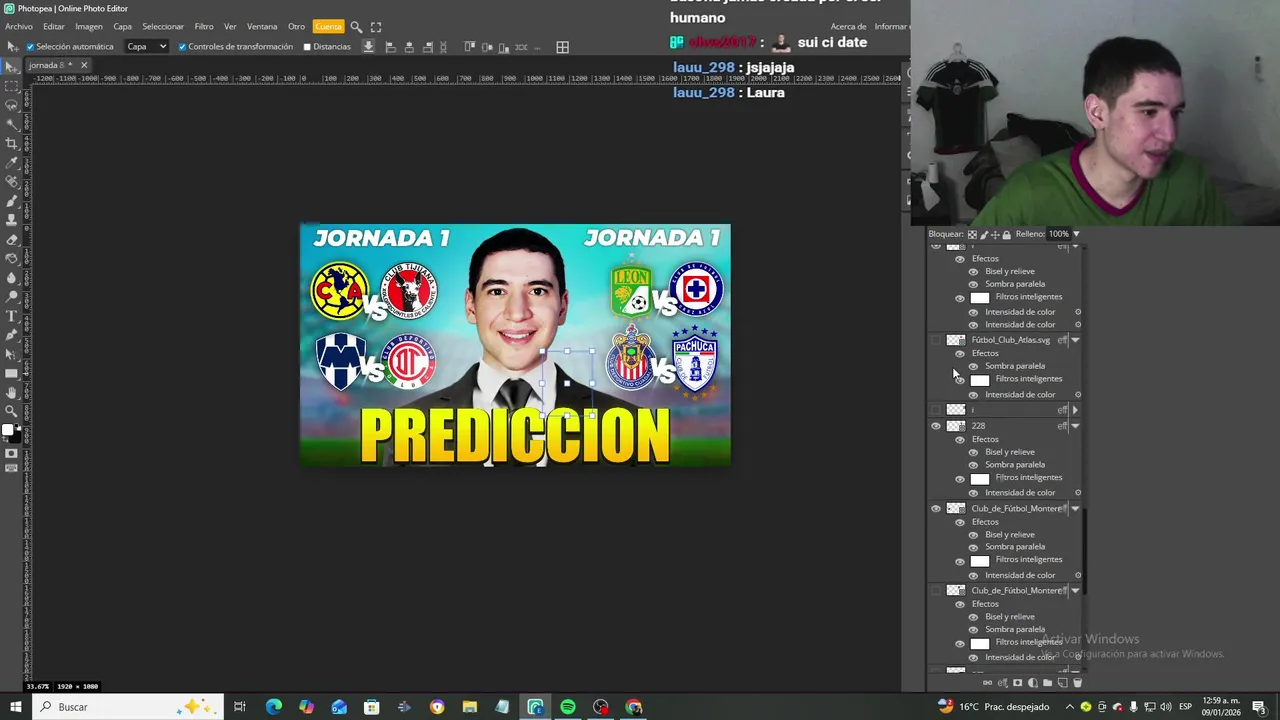Click the foreground white color swatch
Image resolution: width=1280 pixels, height=720 pixels.
(7, 430)
